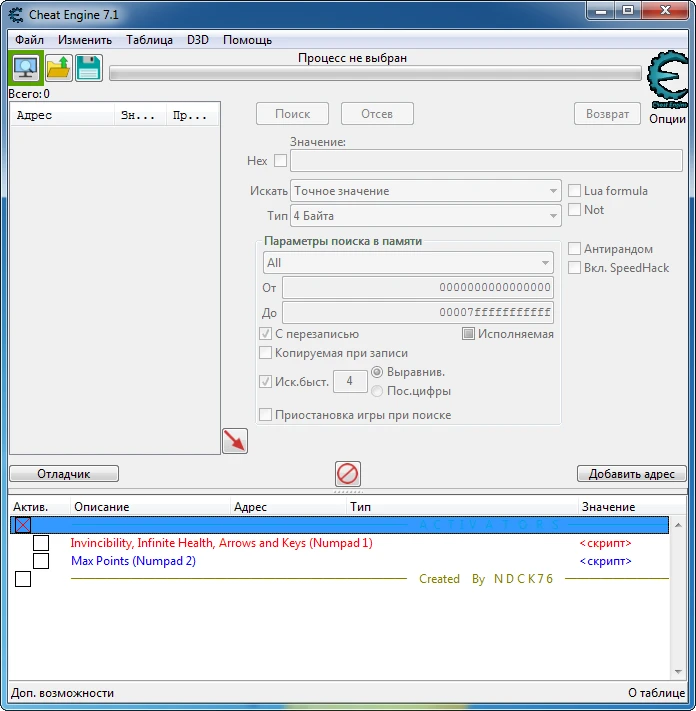Toggle the ACTIVATORS group checkbox
This screenshot has width=696, height=711.
tap(23, 525)
